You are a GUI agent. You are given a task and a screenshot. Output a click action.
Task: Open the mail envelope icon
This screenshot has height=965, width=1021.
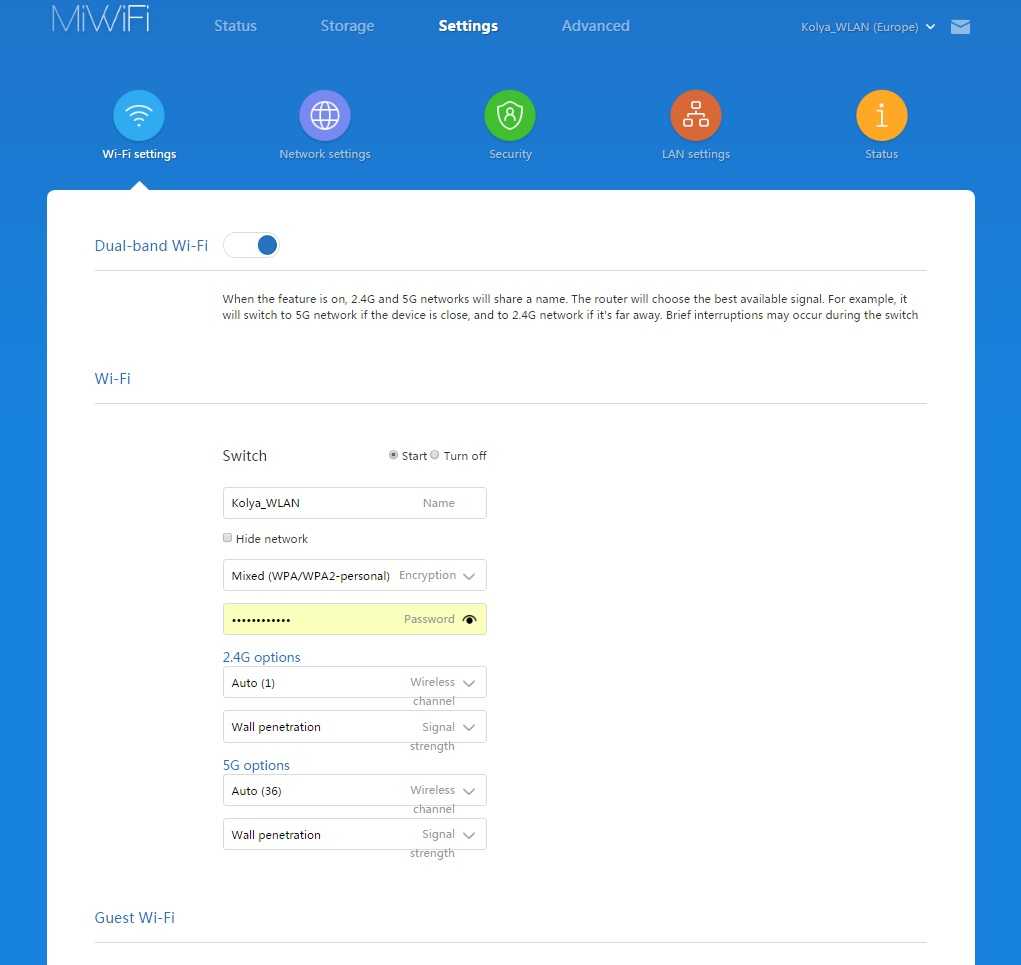click(x=960, y=27)
